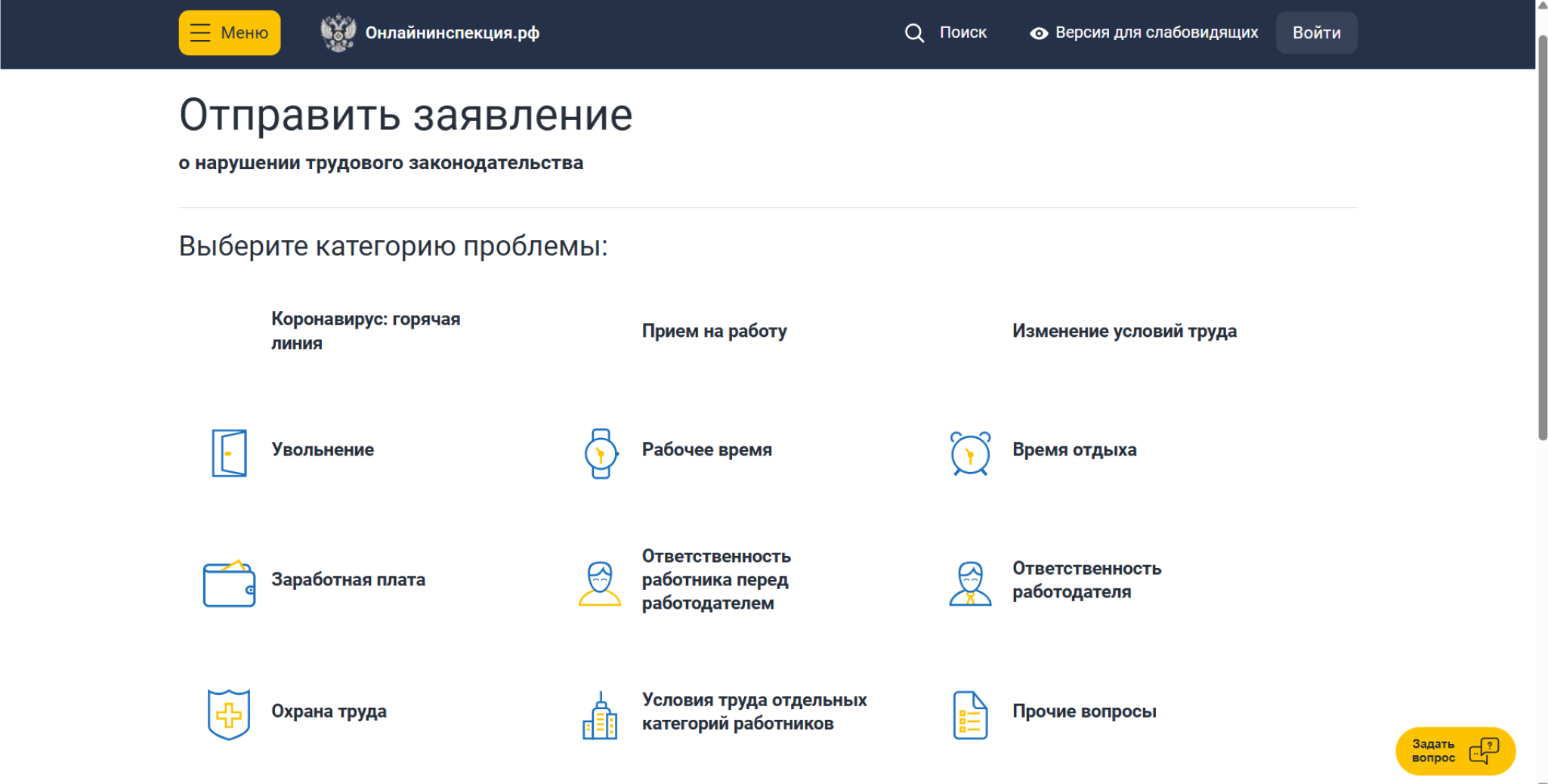Viewport: 1548px width, 784px height.
Task: Select the Ответственность работодателя person icon
Action: (x=971, y=583)
